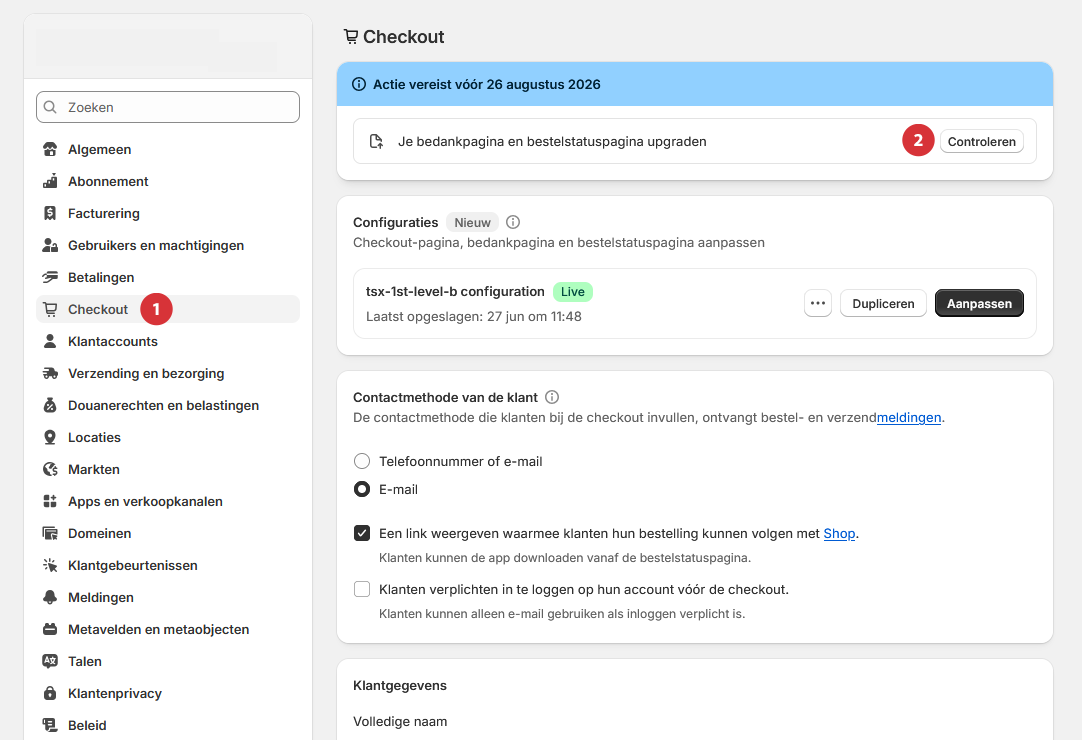Click the Zoeken search field
The image size is (1082, 740).
click(167, 107)
